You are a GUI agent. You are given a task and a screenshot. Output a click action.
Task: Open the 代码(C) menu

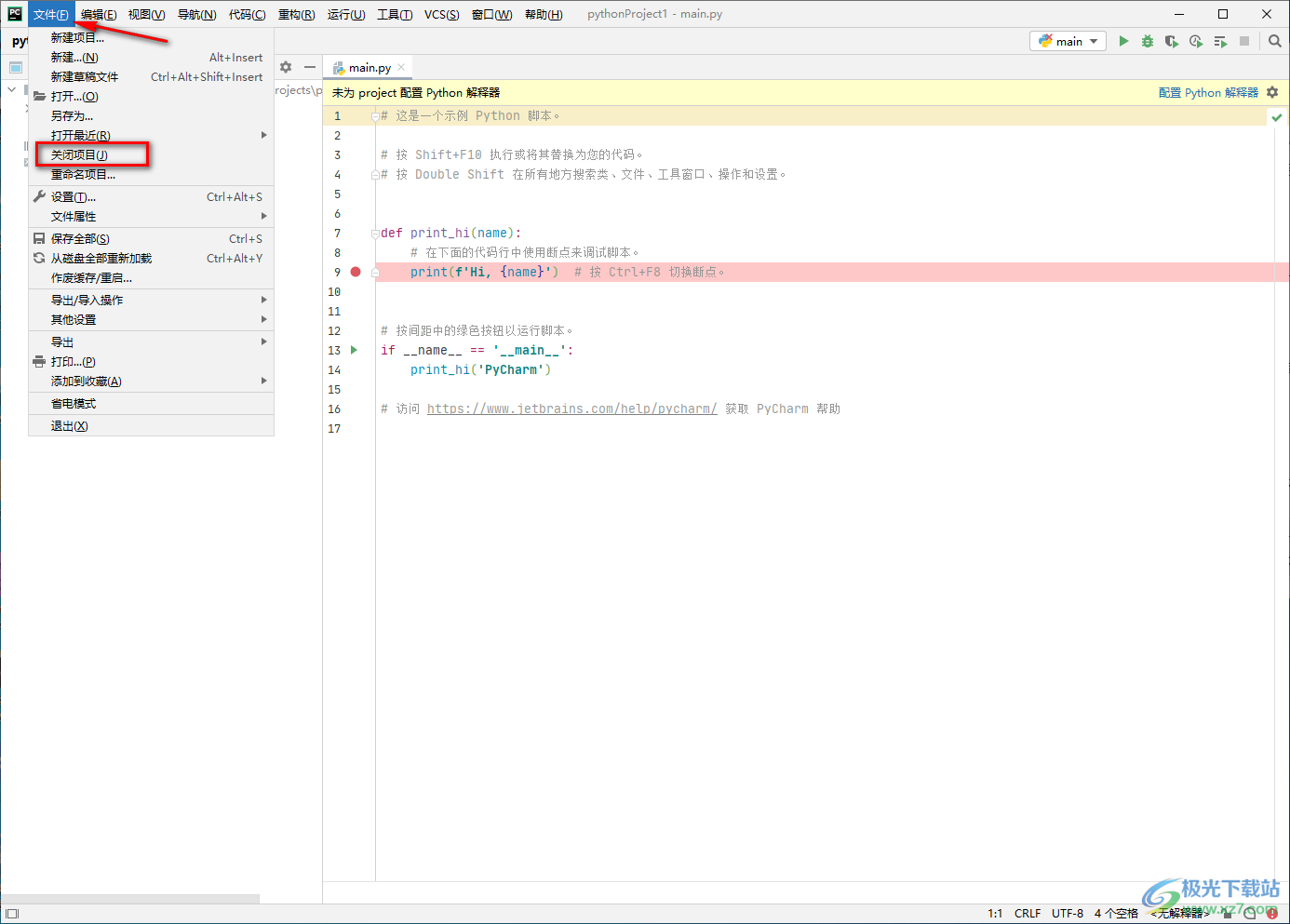tap(248, 14)
